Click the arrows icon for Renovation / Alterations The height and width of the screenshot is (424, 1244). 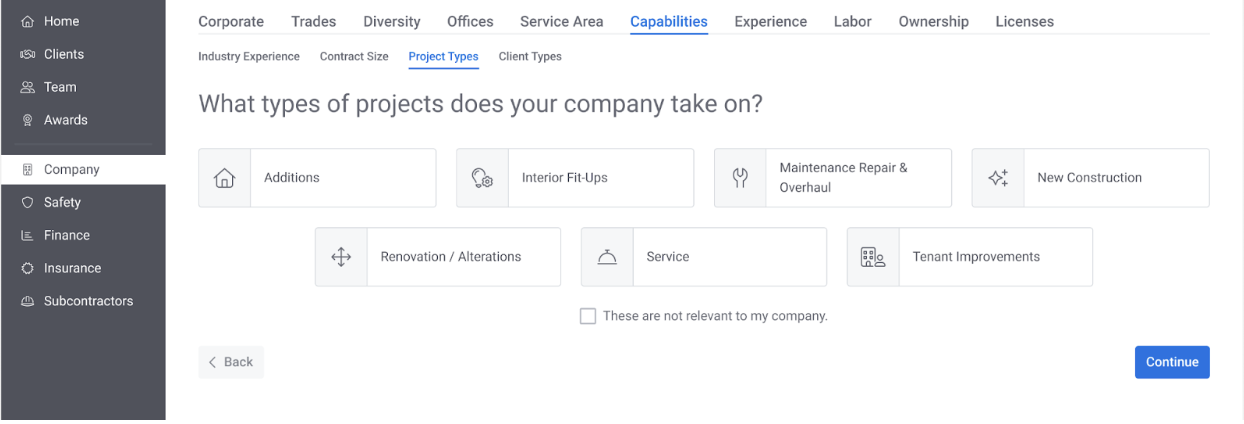pyautogui.click(x=341, y=257)
